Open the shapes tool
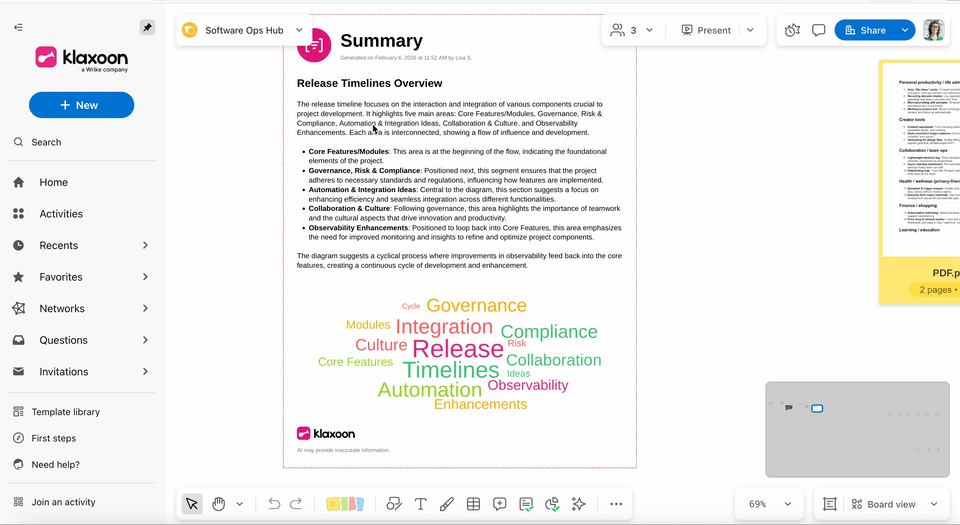The height and width of the screenshot is (525, 960). pos(394,504)
